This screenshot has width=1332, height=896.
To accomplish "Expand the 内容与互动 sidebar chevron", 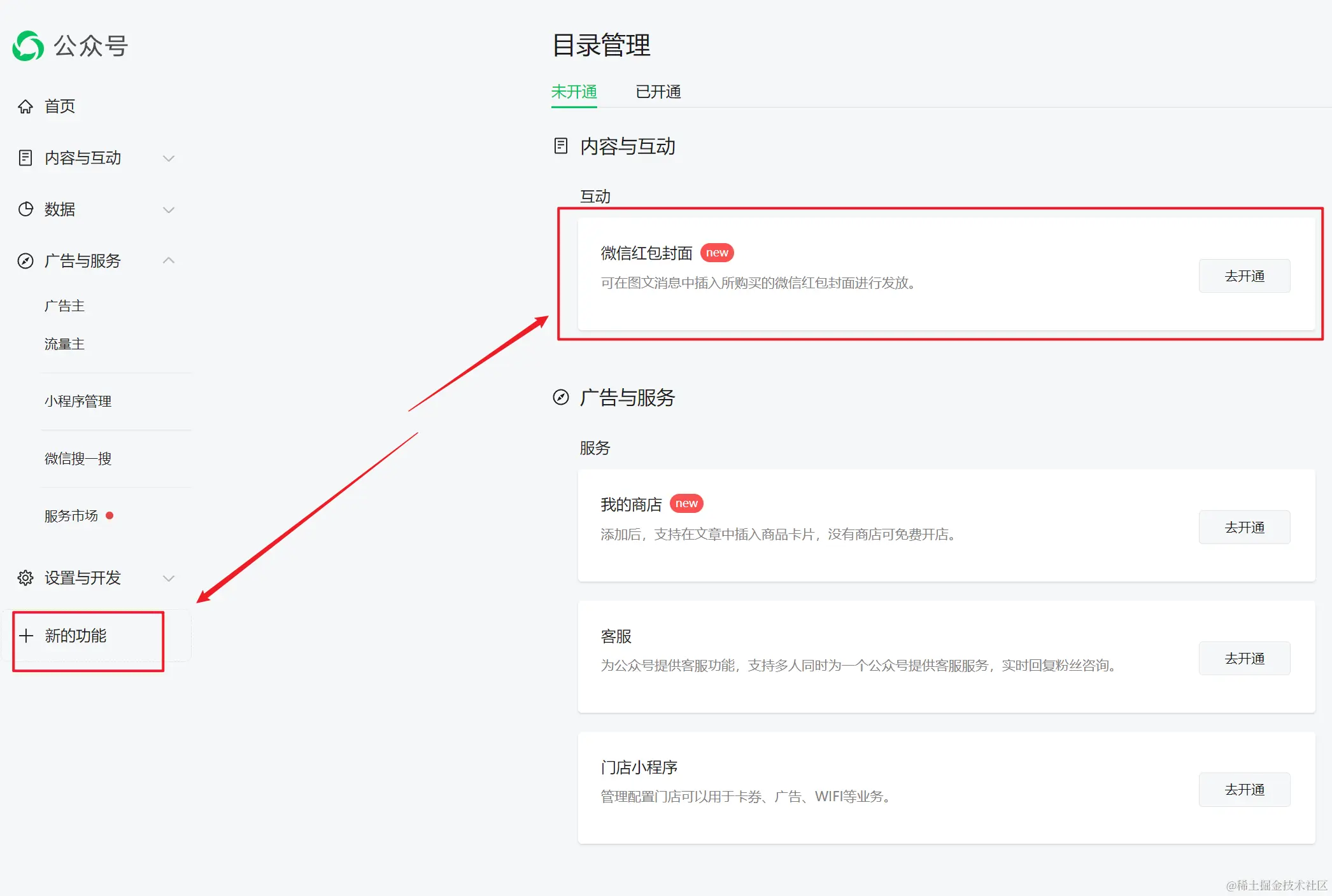I will pos(169,158).
